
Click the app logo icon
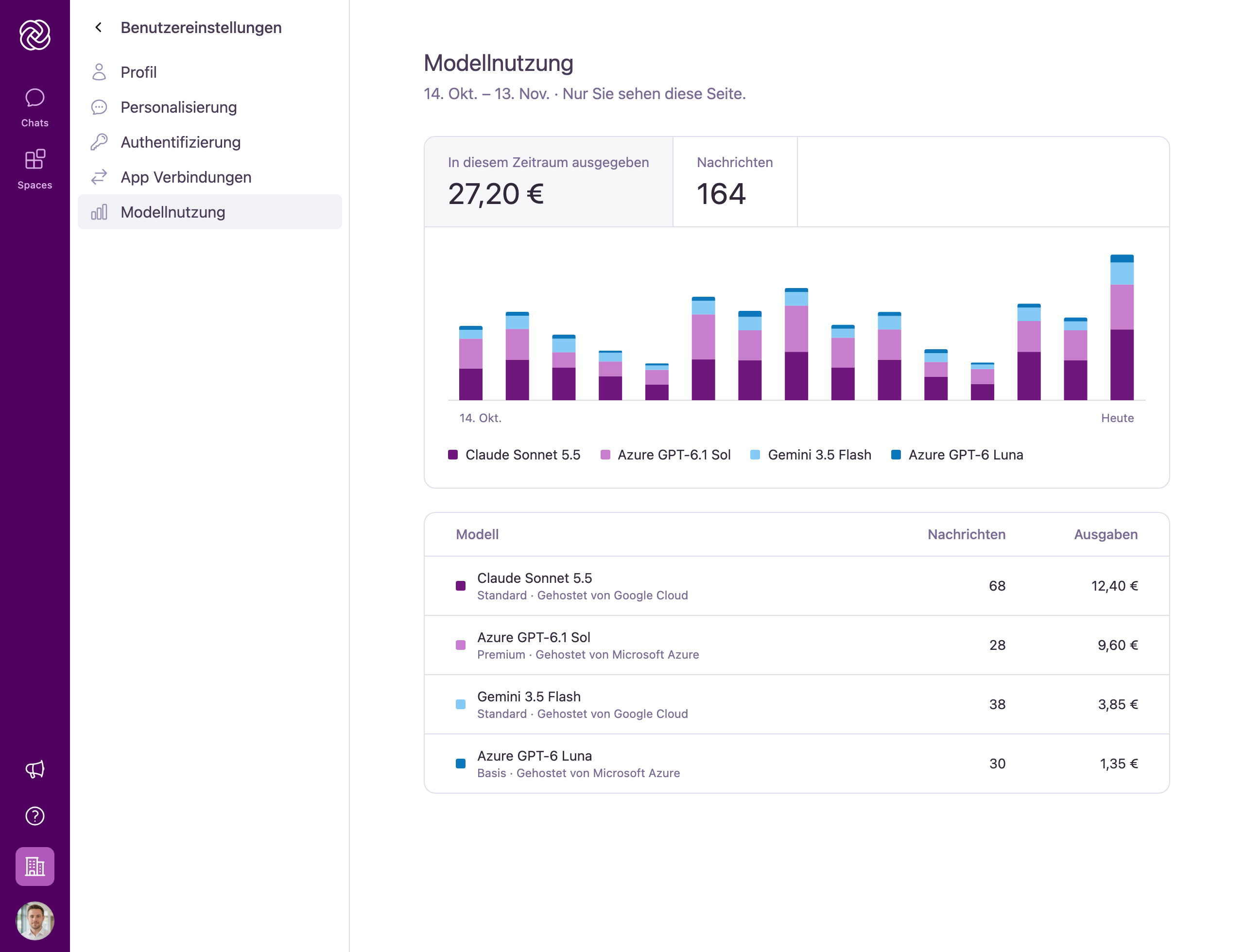35,34
